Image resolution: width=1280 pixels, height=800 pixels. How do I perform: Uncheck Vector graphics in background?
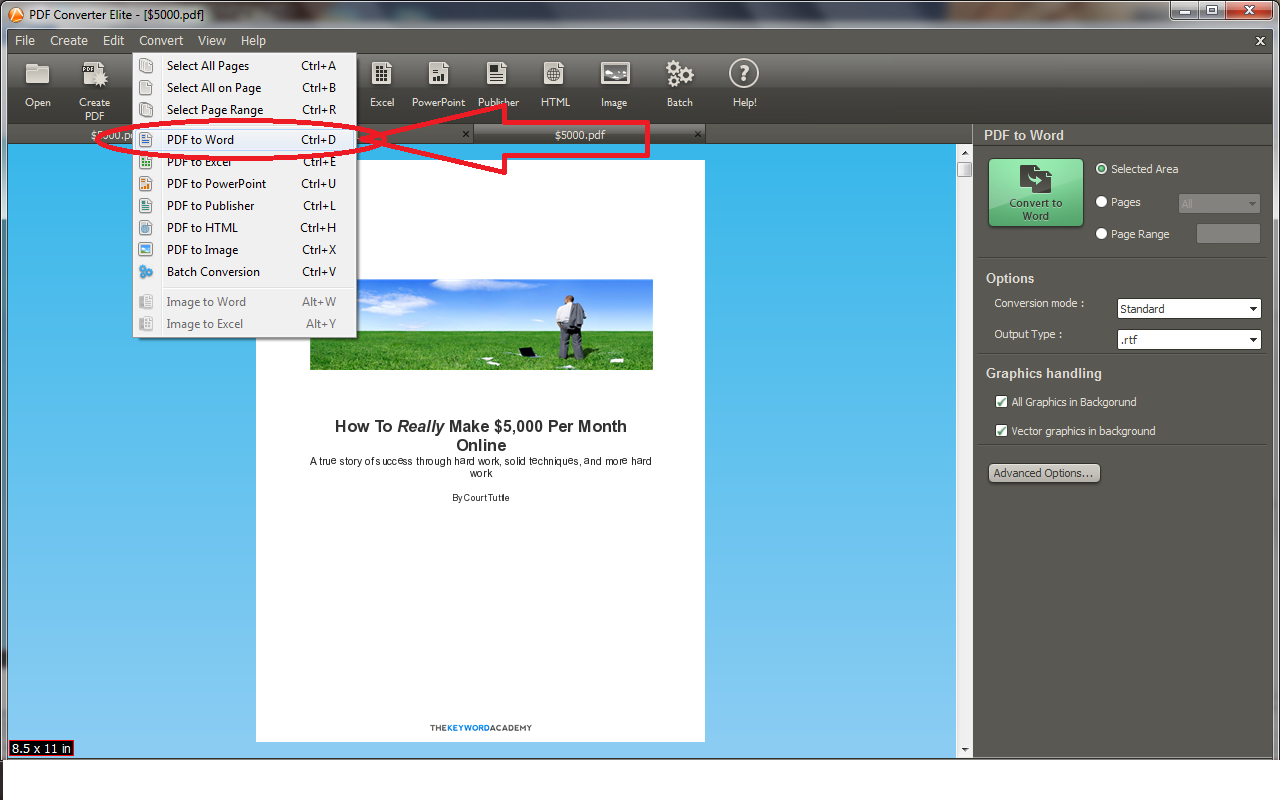pos(1001,430)
